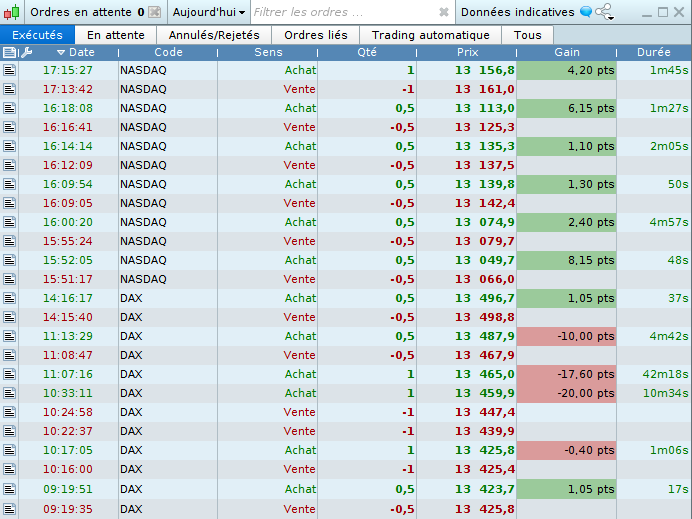
Task: Open details icon for 16:00:20 order
Action: 10,222
